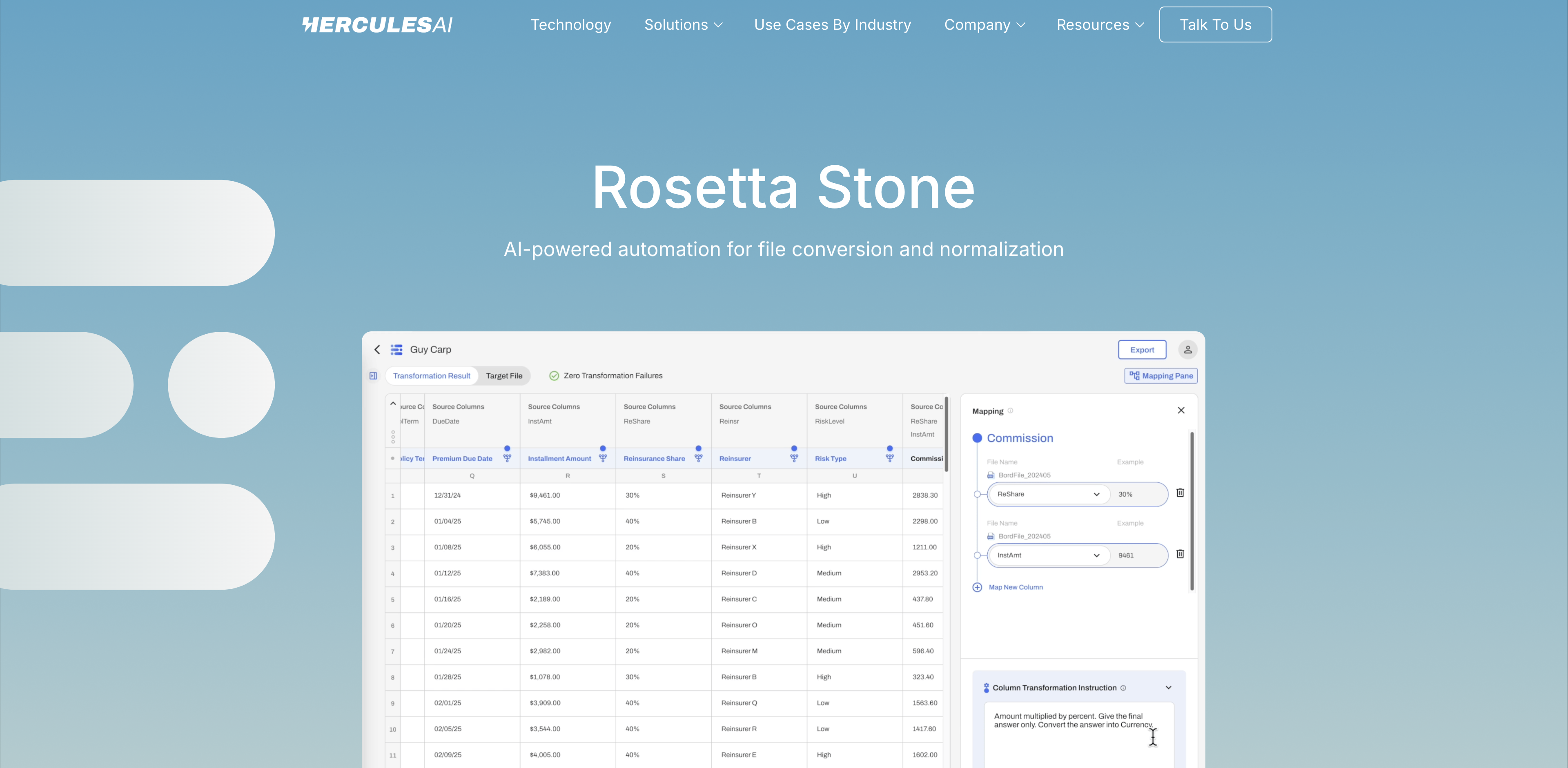Click the Reinsurer Y cell
The image size is (1568, 768).
click(x=759, y=495)
